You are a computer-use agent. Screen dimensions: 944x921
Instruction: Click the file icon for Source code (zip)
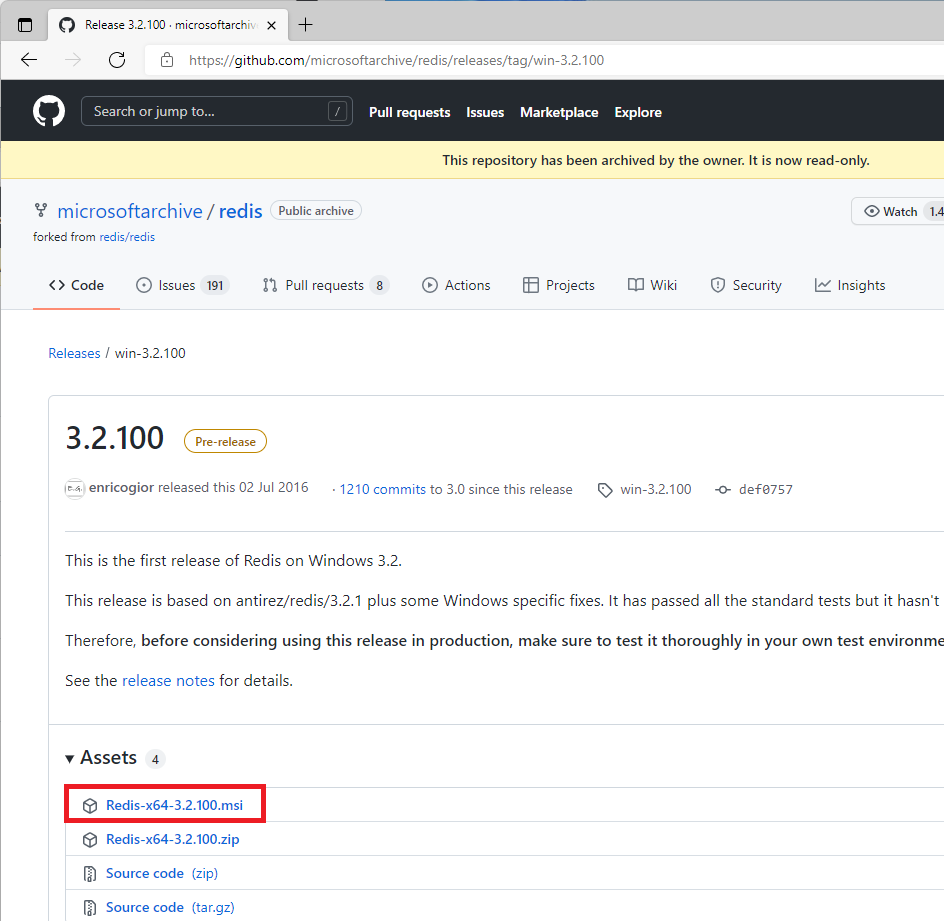(90, 873)
